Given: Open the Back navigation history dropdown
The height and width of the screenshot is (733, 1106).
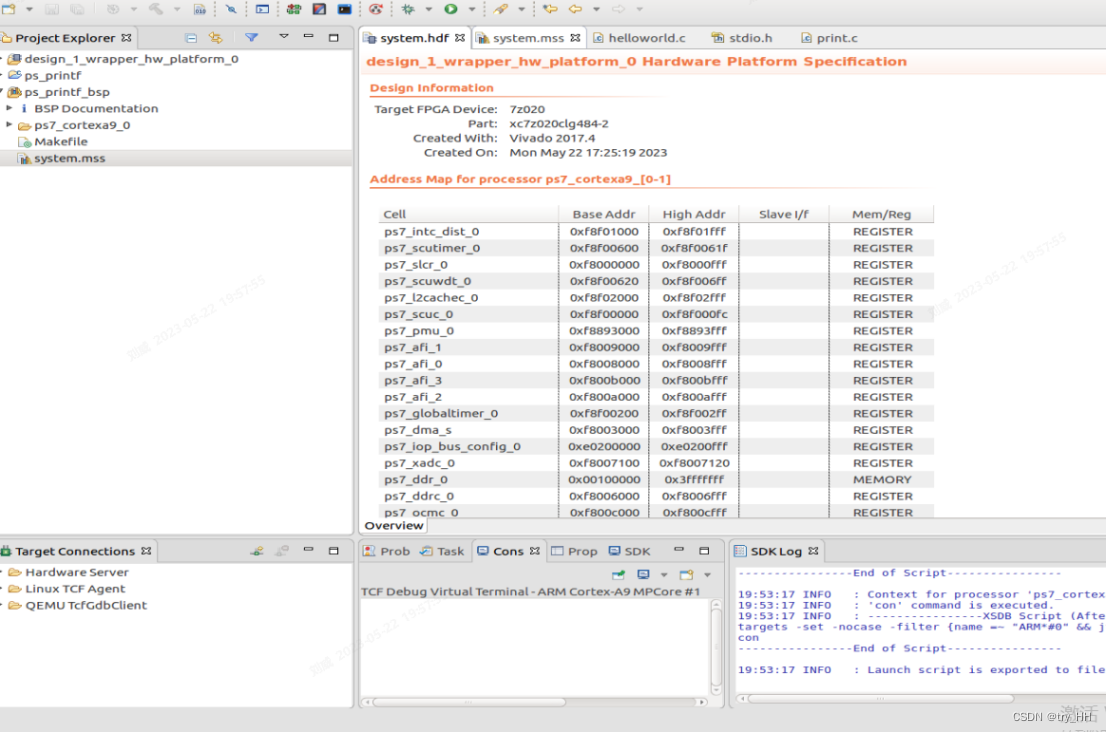Looking at the screenshot, I should [596, 9].
